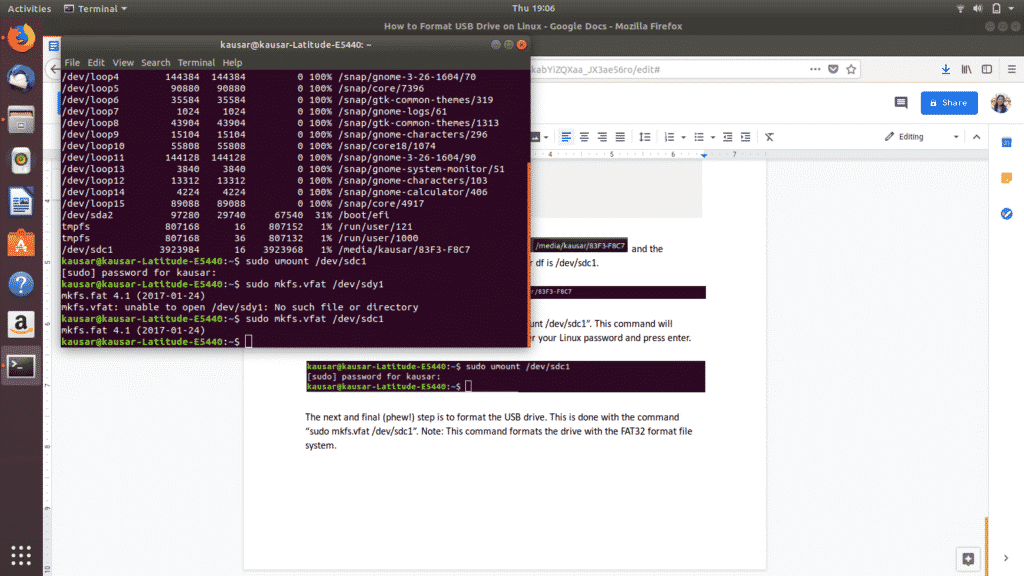Increase indent using the toolbar icon
This screenshot has height=576, width=1024.
click(746, 136)
